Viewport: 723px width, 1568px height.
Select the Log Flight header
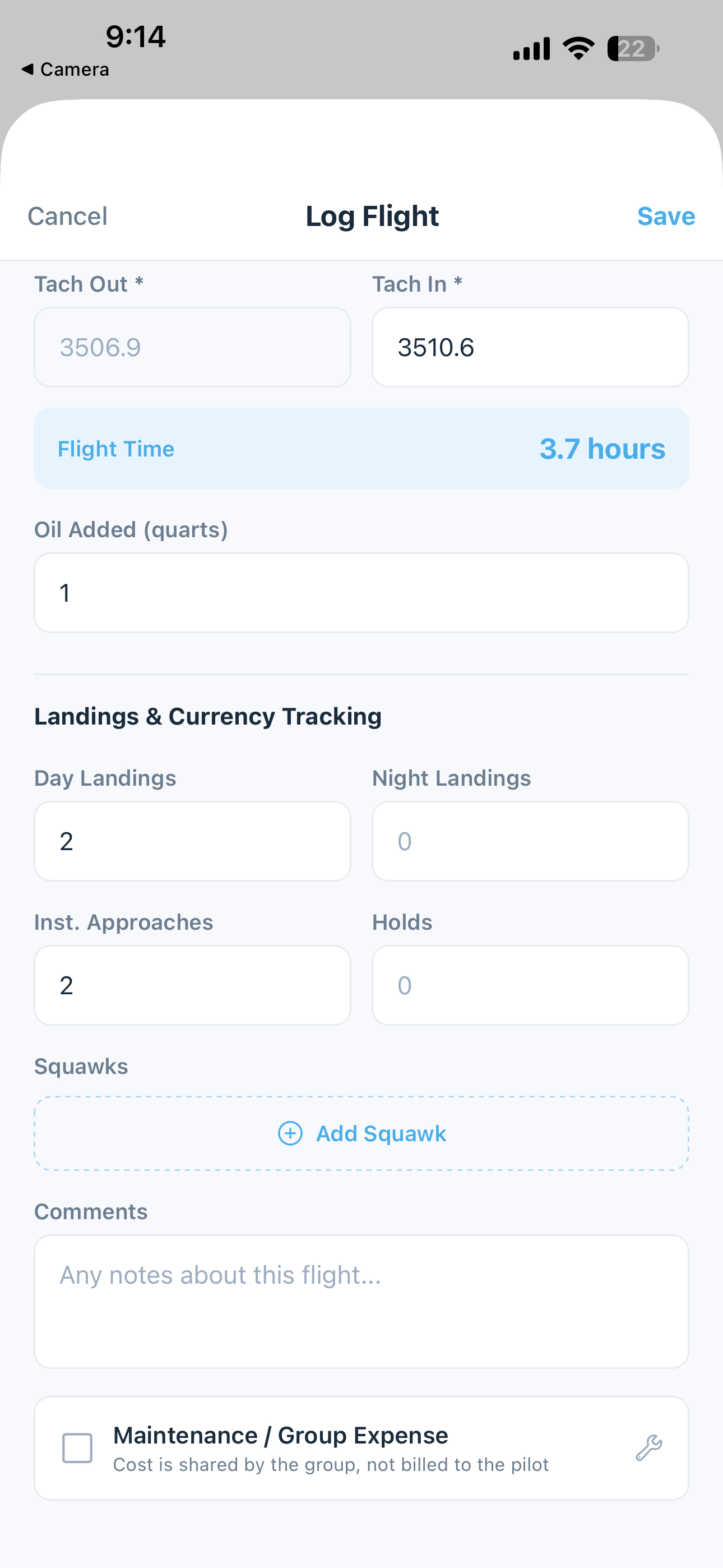coord(371,215)
